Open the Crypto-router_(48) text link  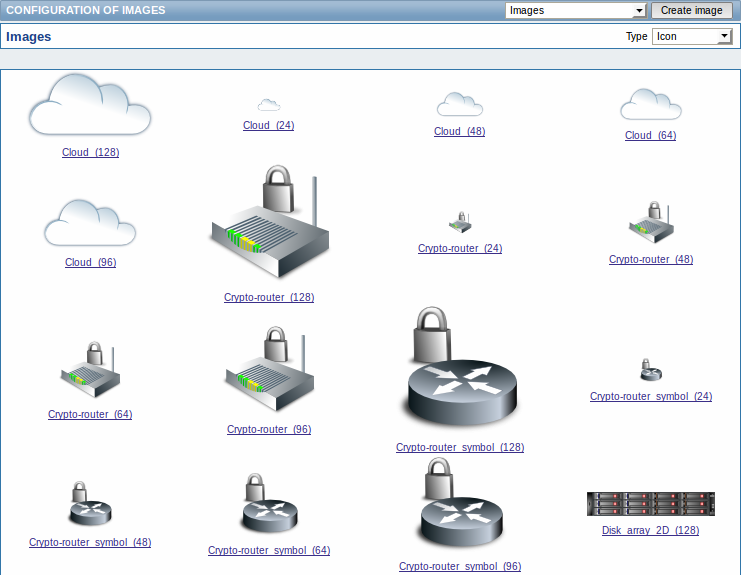[651, 259]
